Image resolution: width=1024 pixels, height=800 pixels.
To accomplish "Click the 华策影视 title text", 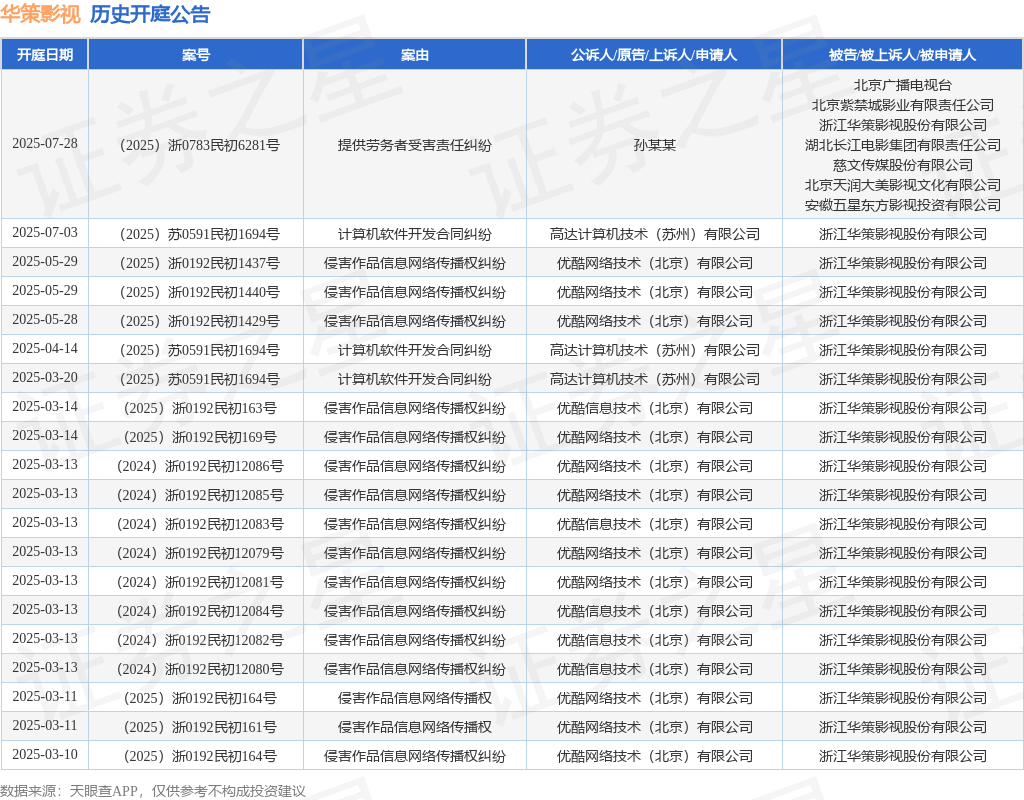I will coord(40,14).
